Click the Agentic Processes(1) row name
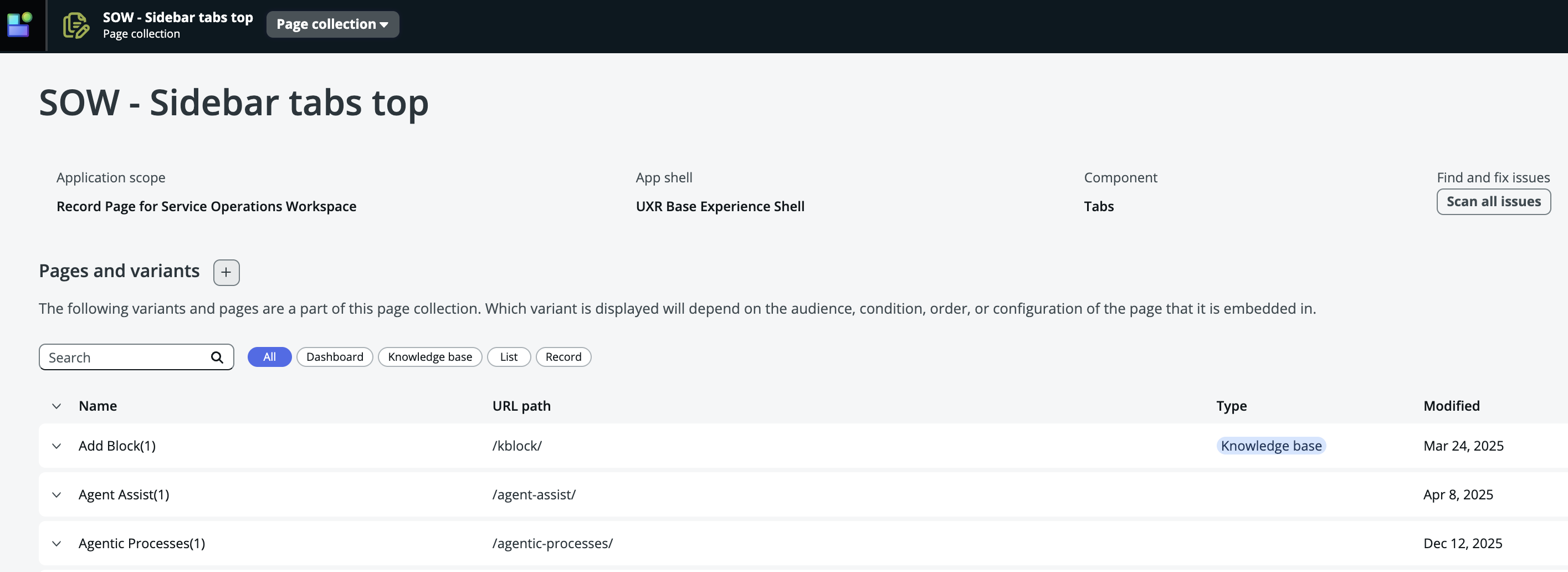 pyautogui.click(x=142, y=543)
